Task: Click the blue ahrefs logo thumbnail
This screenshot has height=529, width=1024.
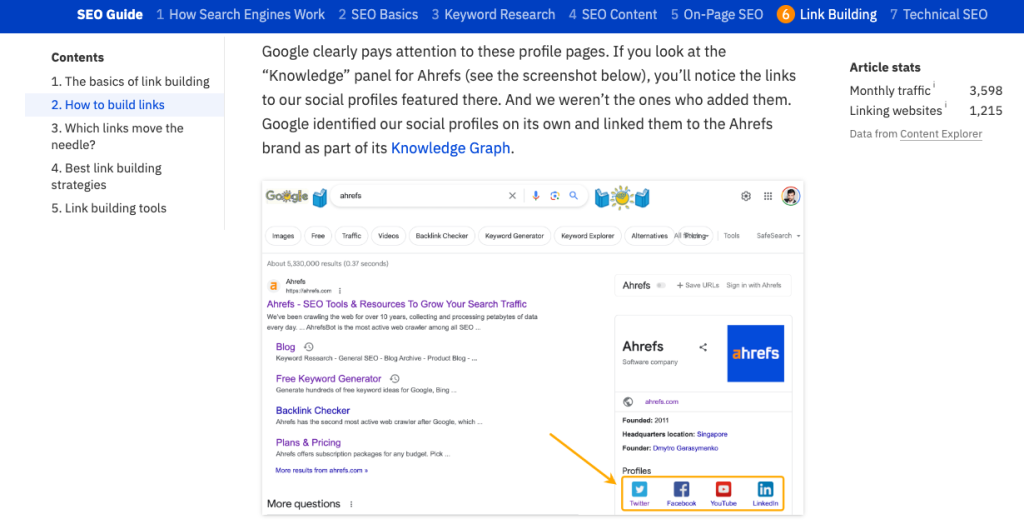Action: [756, 353]
